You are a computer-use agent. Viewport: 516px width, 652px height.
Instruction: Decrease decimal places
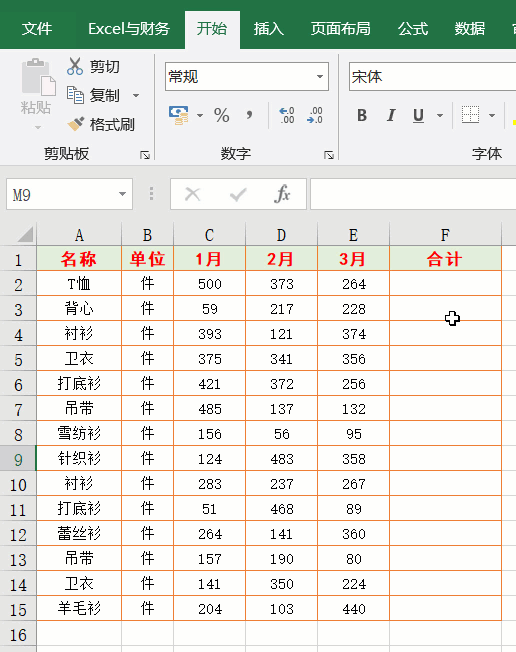pos(315,115)
